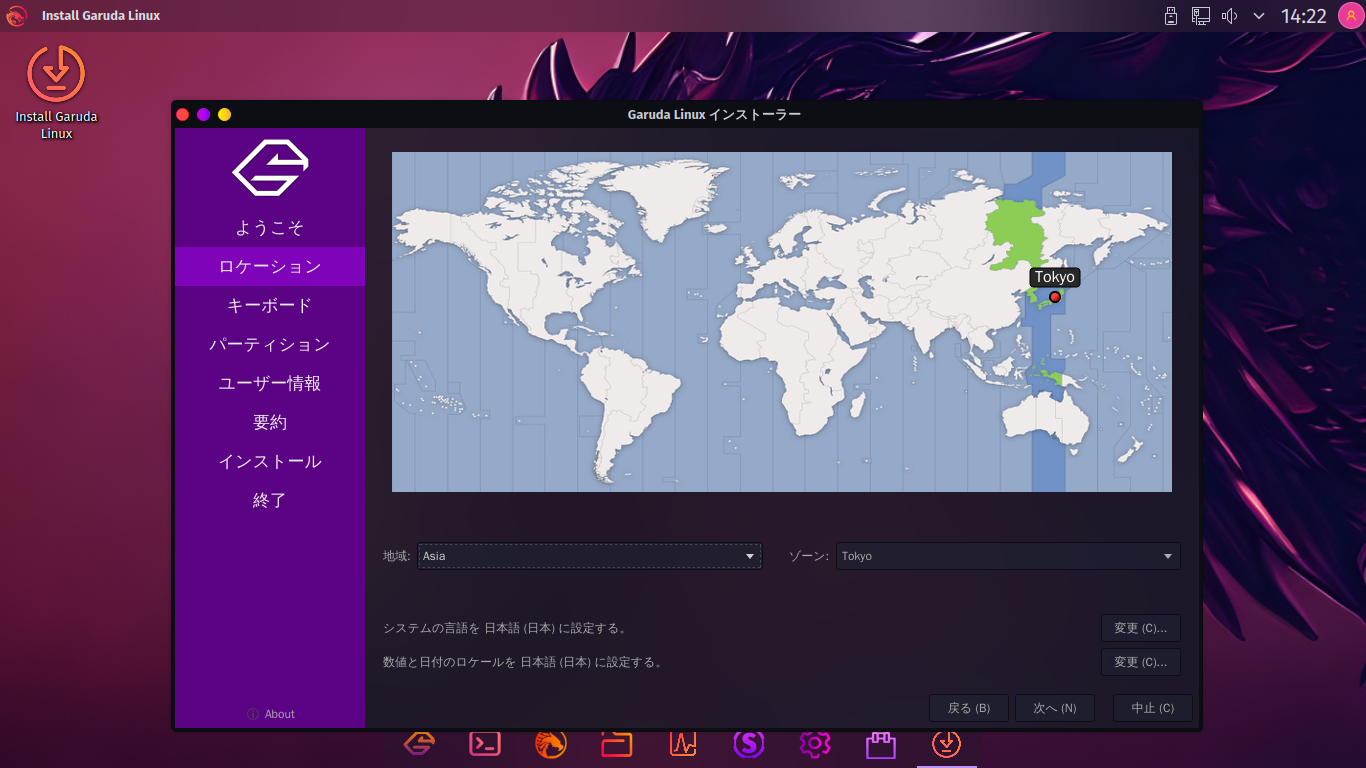The image size is (1366, 768).
Task: Proceed with the 次へ (N) button
Action: coord(1055,708)
